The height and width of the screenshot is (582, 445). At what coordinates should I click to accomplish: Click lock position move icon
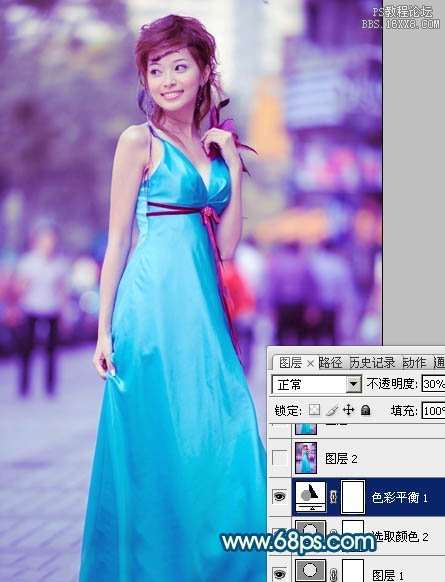pyautogui.click(x=348, y=410)
